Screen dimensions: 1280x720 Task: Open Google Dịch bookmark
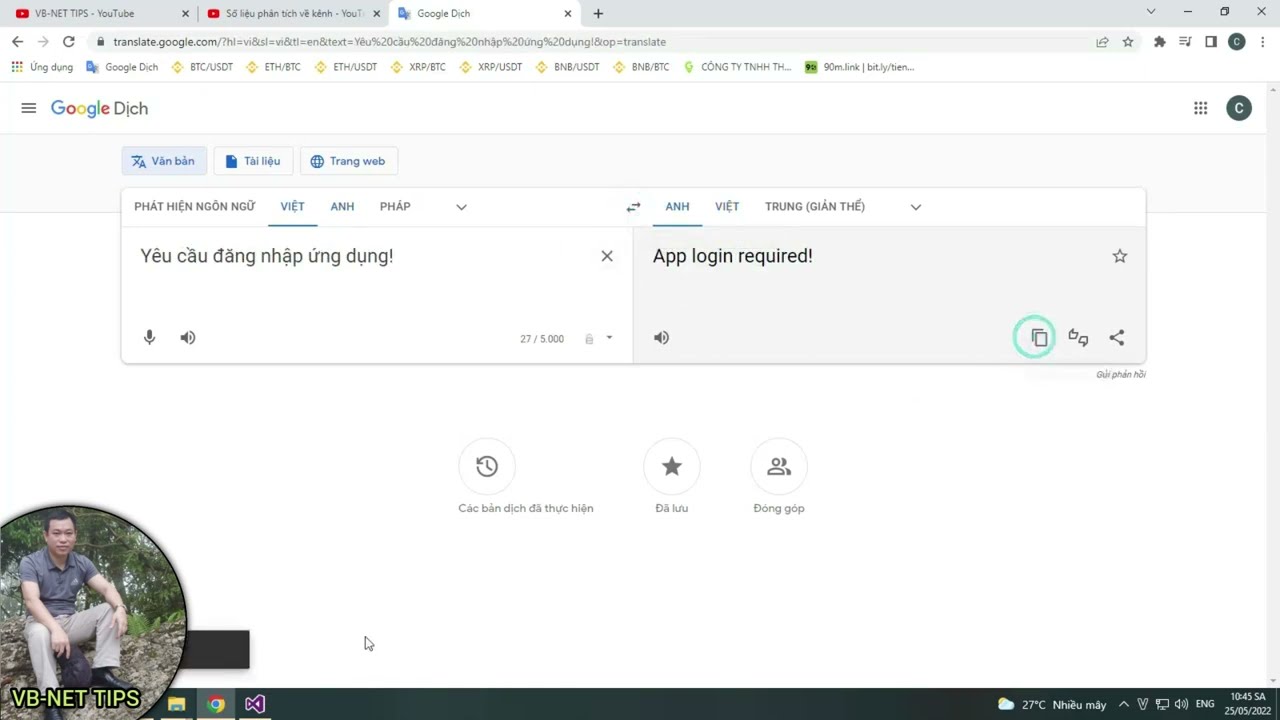point(122,67)
